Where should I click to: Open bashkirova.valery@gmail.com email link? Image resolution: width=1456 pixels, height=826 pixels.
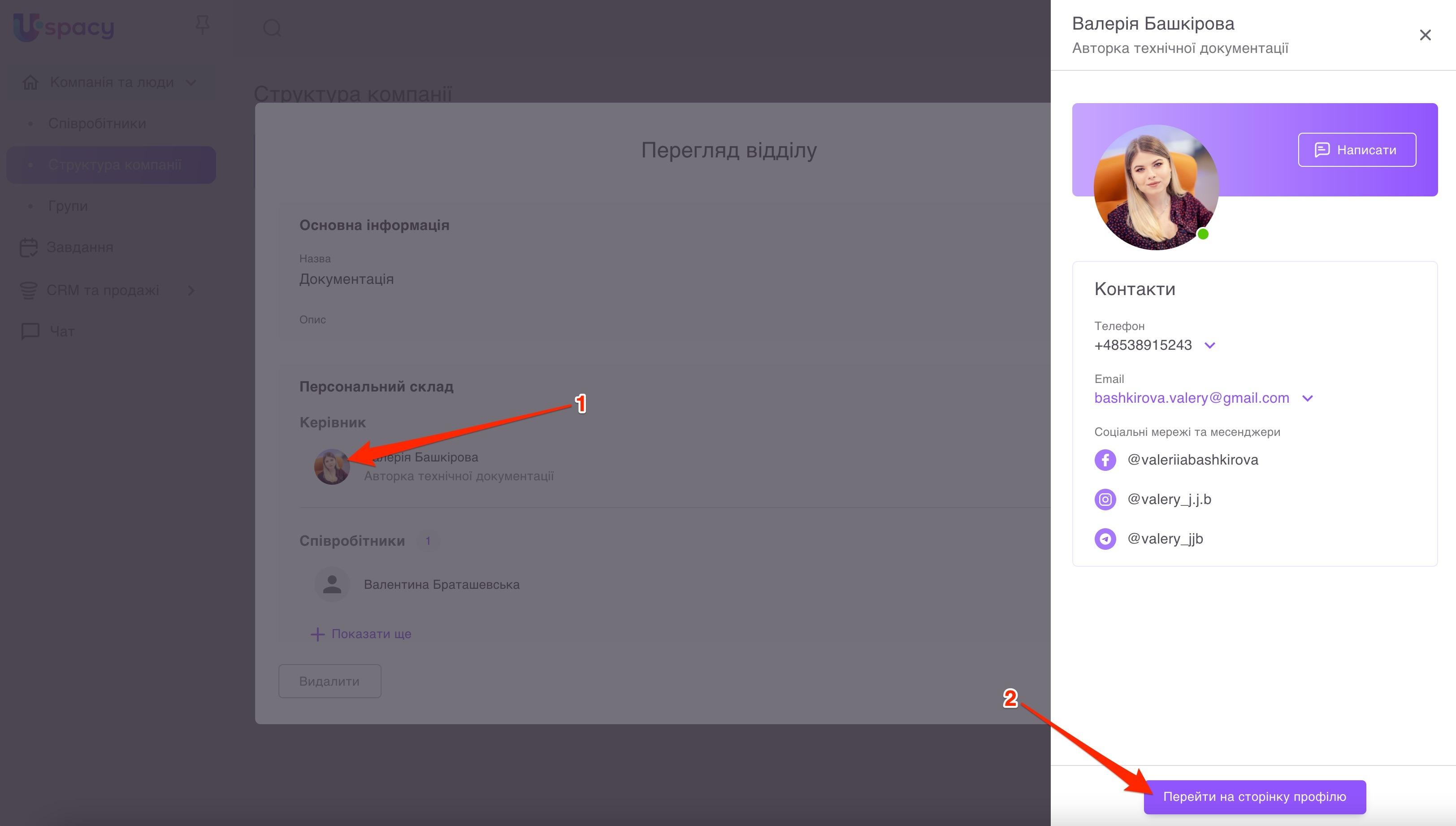1191,398
